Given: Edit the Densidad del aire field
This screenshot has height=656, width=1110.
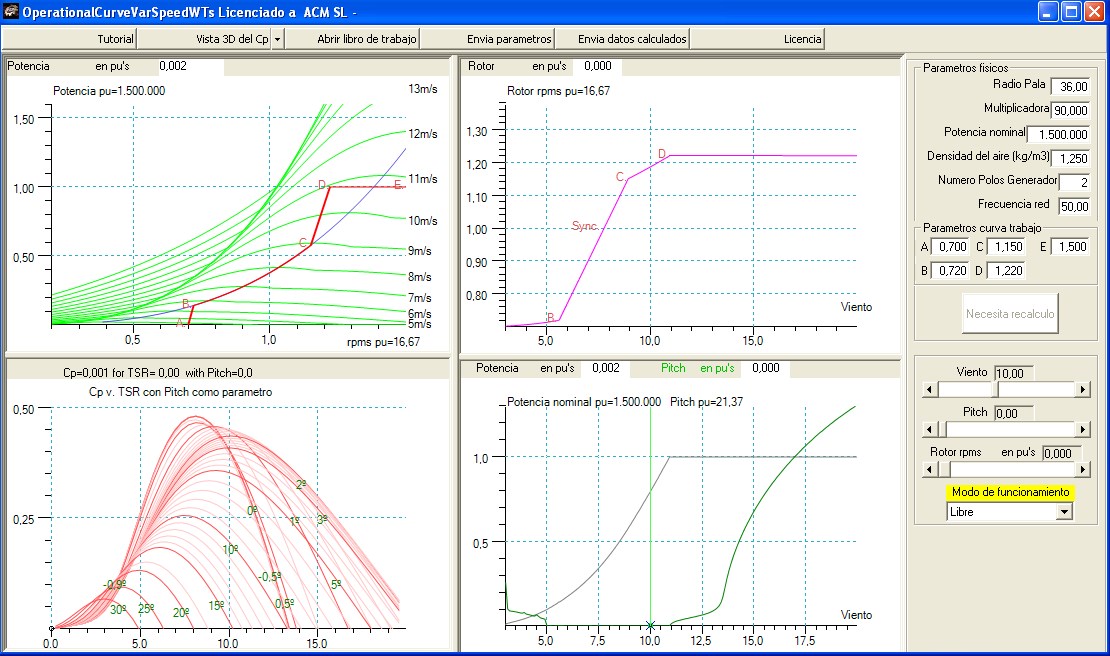Looking at the screenshot, I should (1070, 159).
